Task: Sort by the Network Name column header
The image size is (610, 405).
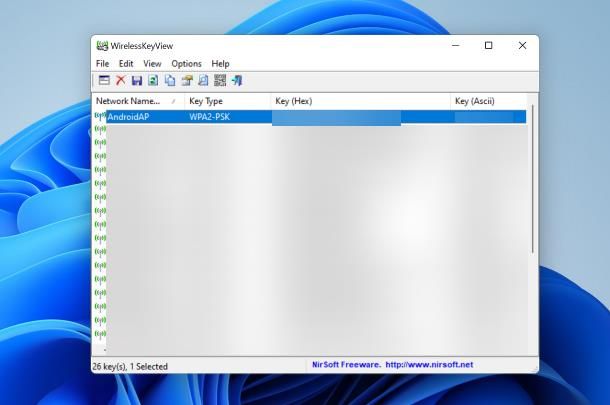Action: tap(138, 101)
